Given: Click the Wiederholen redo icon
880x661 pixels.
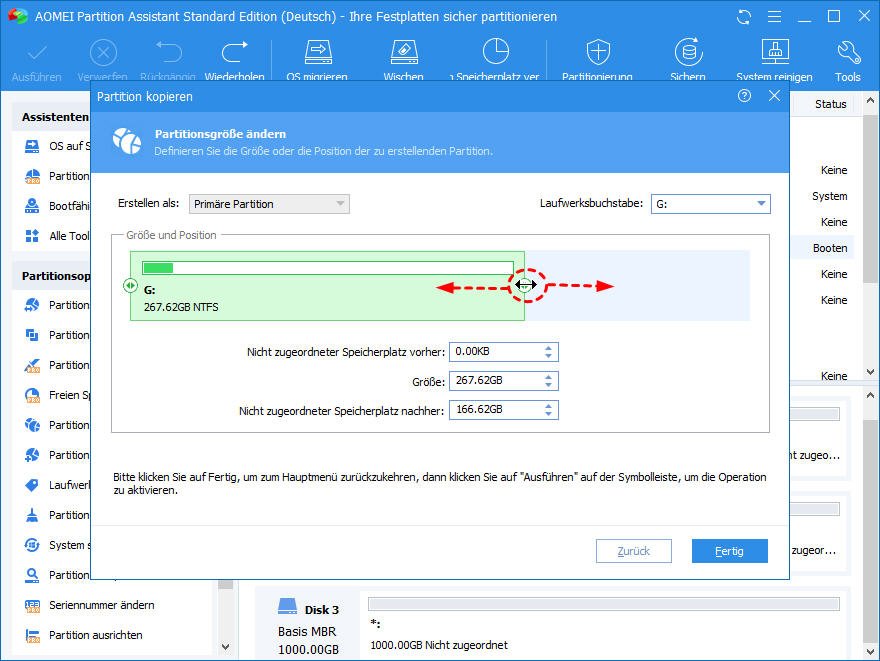Looking at the screenshot, I should pos(235,52).
